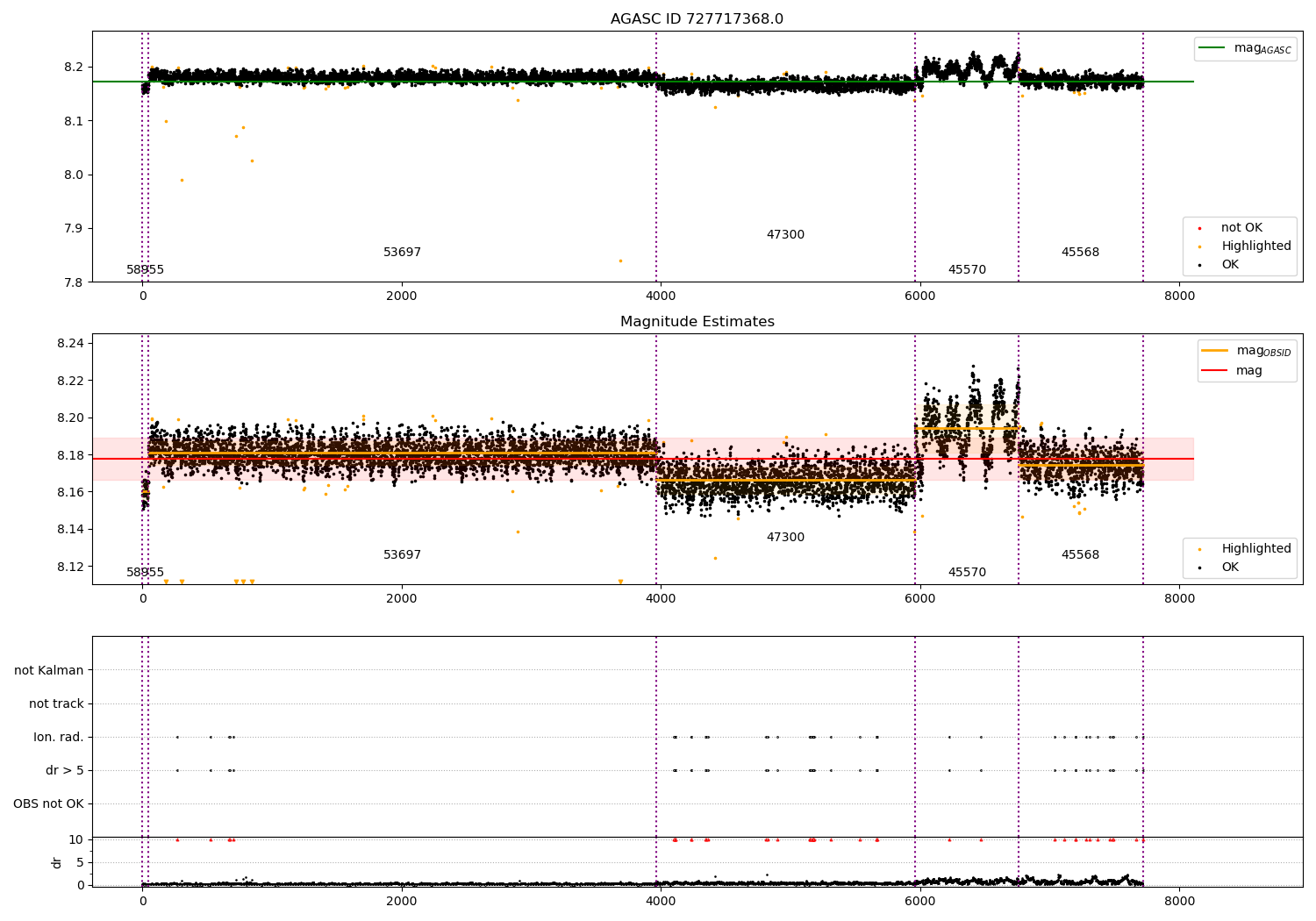The width and height of the screenshot is (1316, 921).
Task: Click obsid label 45570 in the top panel
Action: 967,270
